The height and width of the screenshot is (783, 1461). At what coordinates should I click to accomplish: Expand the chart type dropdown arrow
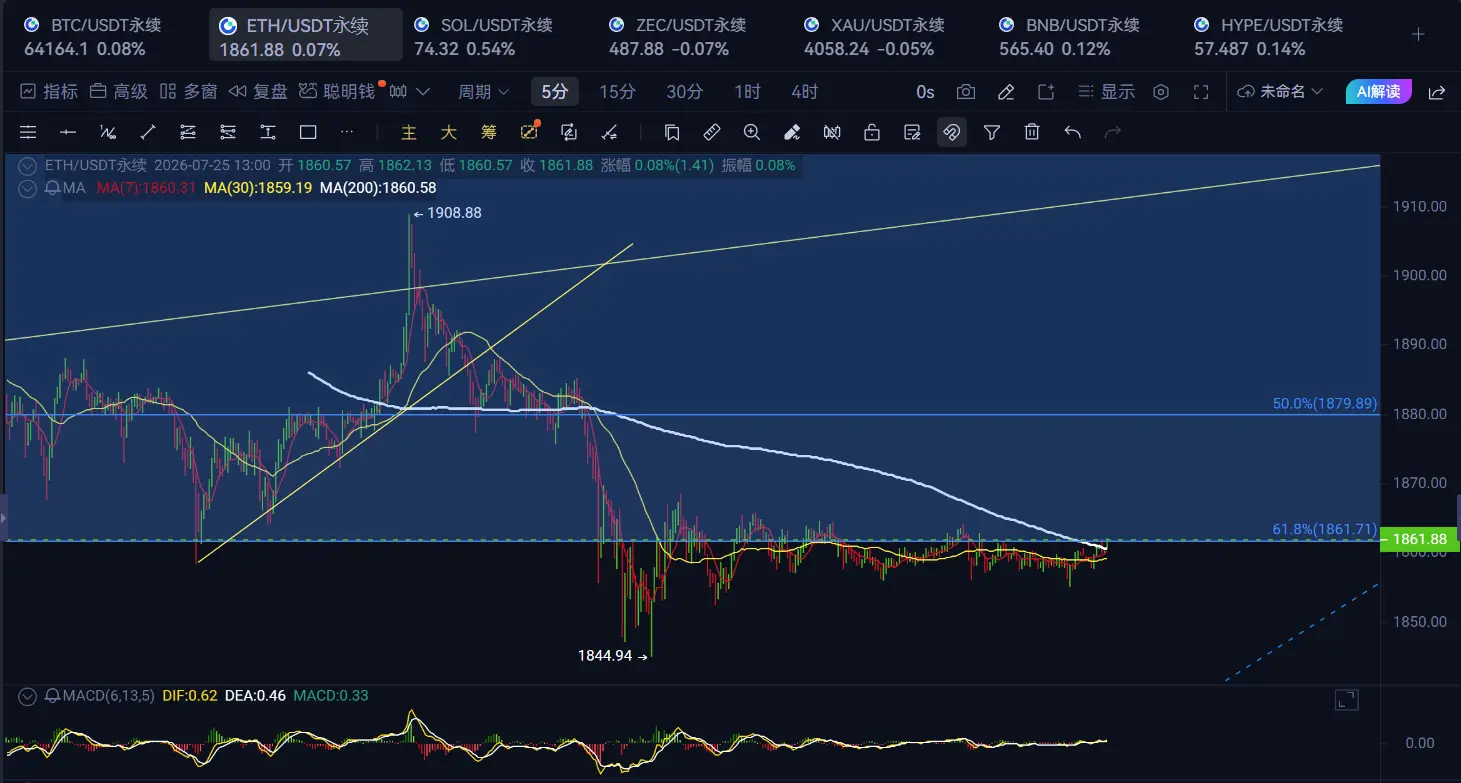coord(423,92)
